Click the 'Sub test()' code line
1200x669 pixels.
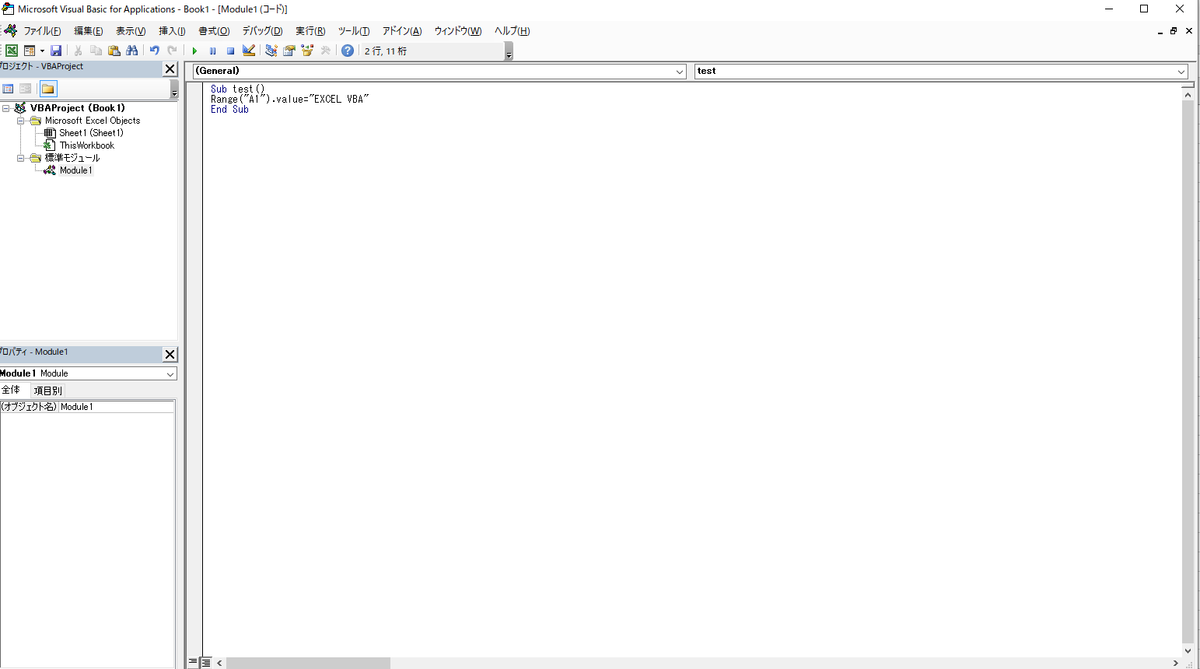click(238, 89)
